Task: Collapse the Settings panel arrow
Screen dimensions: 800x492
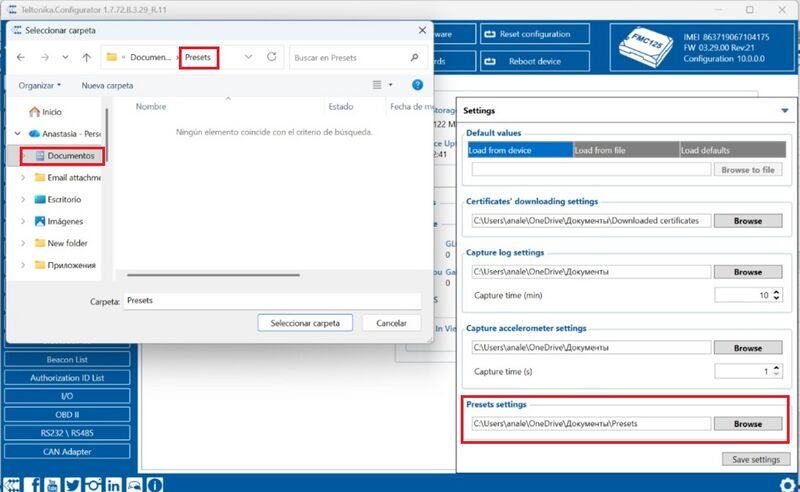Action: coord(785,111)
